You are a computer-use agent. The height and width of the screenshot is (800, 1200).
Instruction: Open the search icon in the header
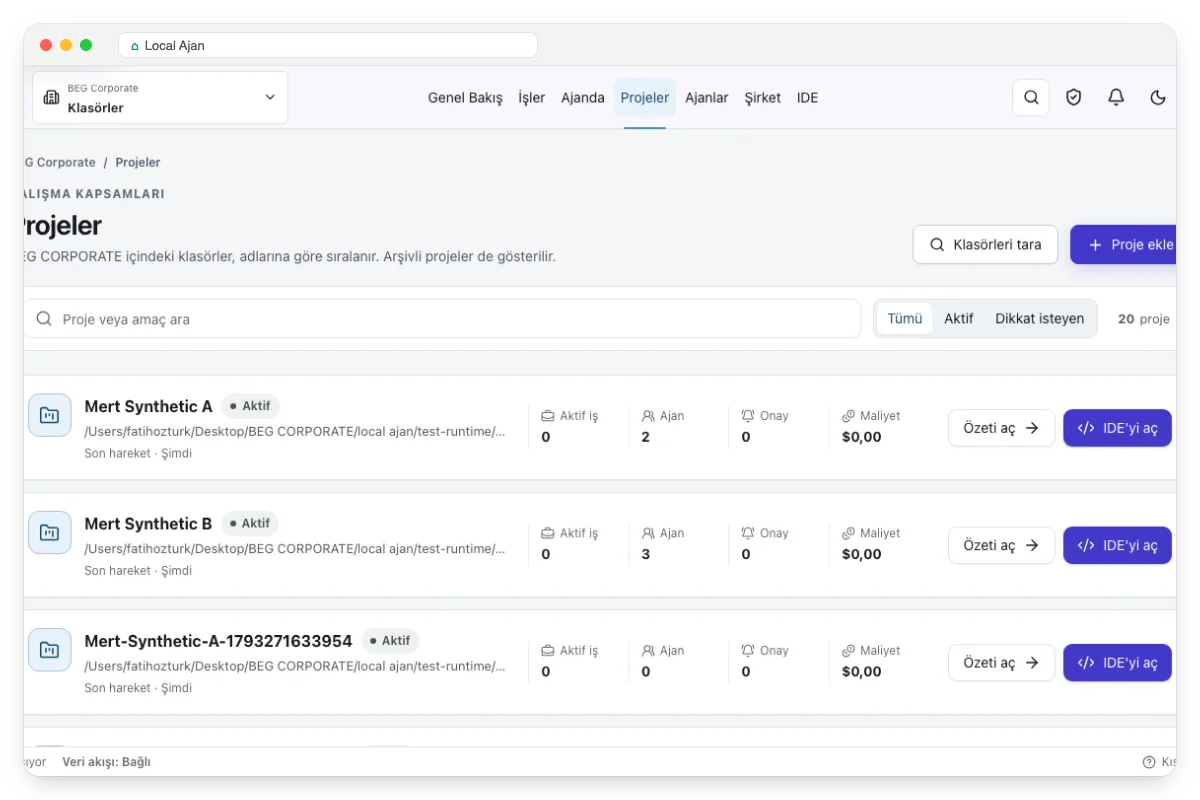(x=1031, y=97)
